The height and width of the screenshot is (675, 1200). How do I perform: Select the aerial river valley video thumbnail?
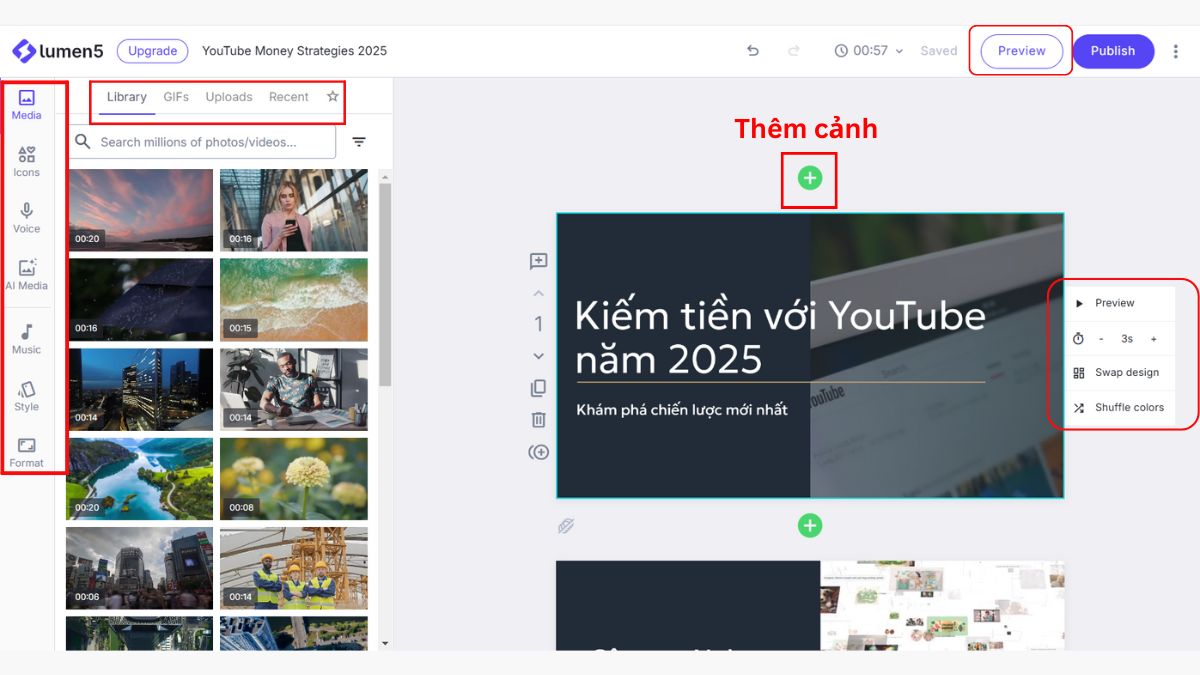coord(140,478)
